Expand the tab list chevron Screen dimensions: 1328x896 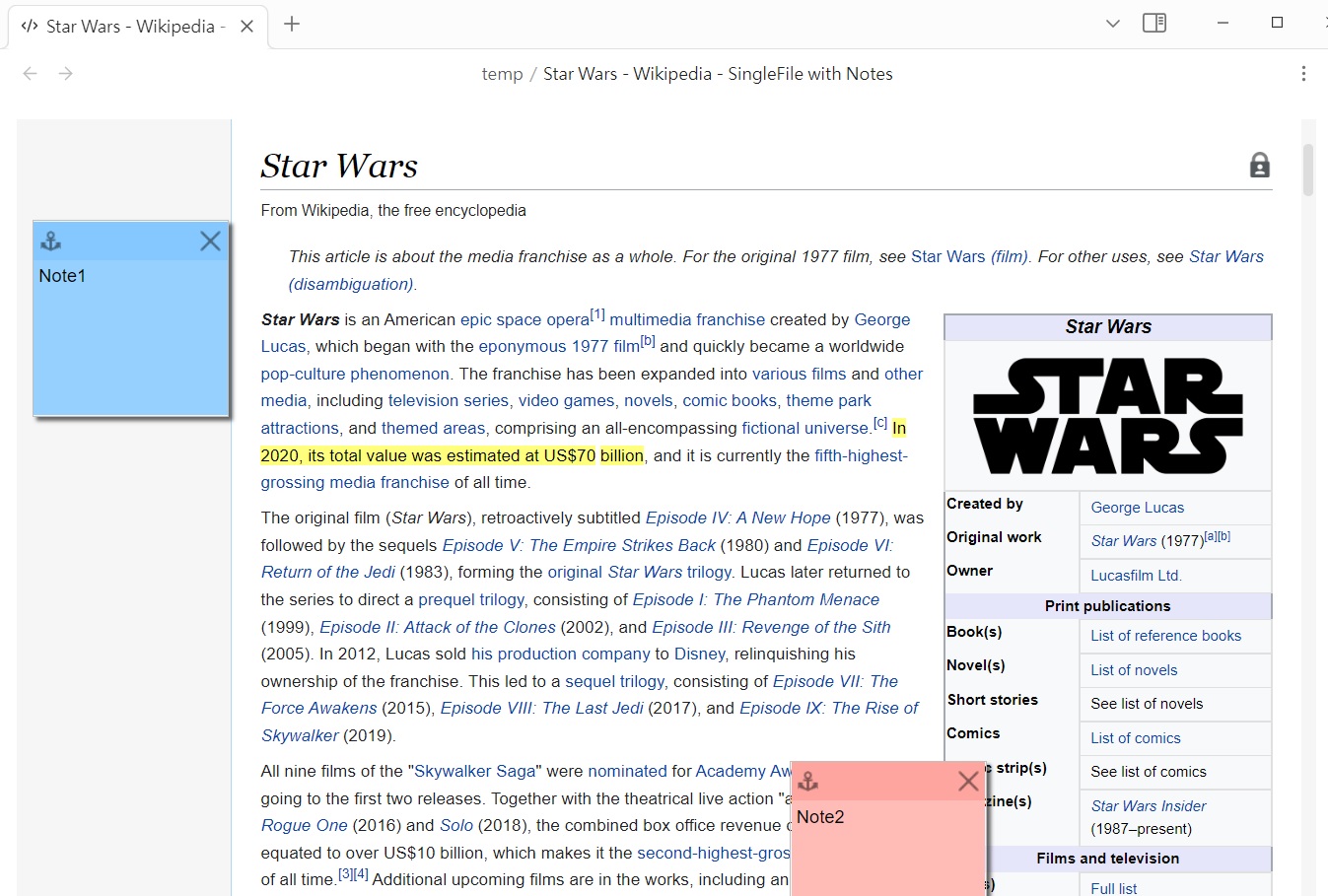tap(1113, 23)
